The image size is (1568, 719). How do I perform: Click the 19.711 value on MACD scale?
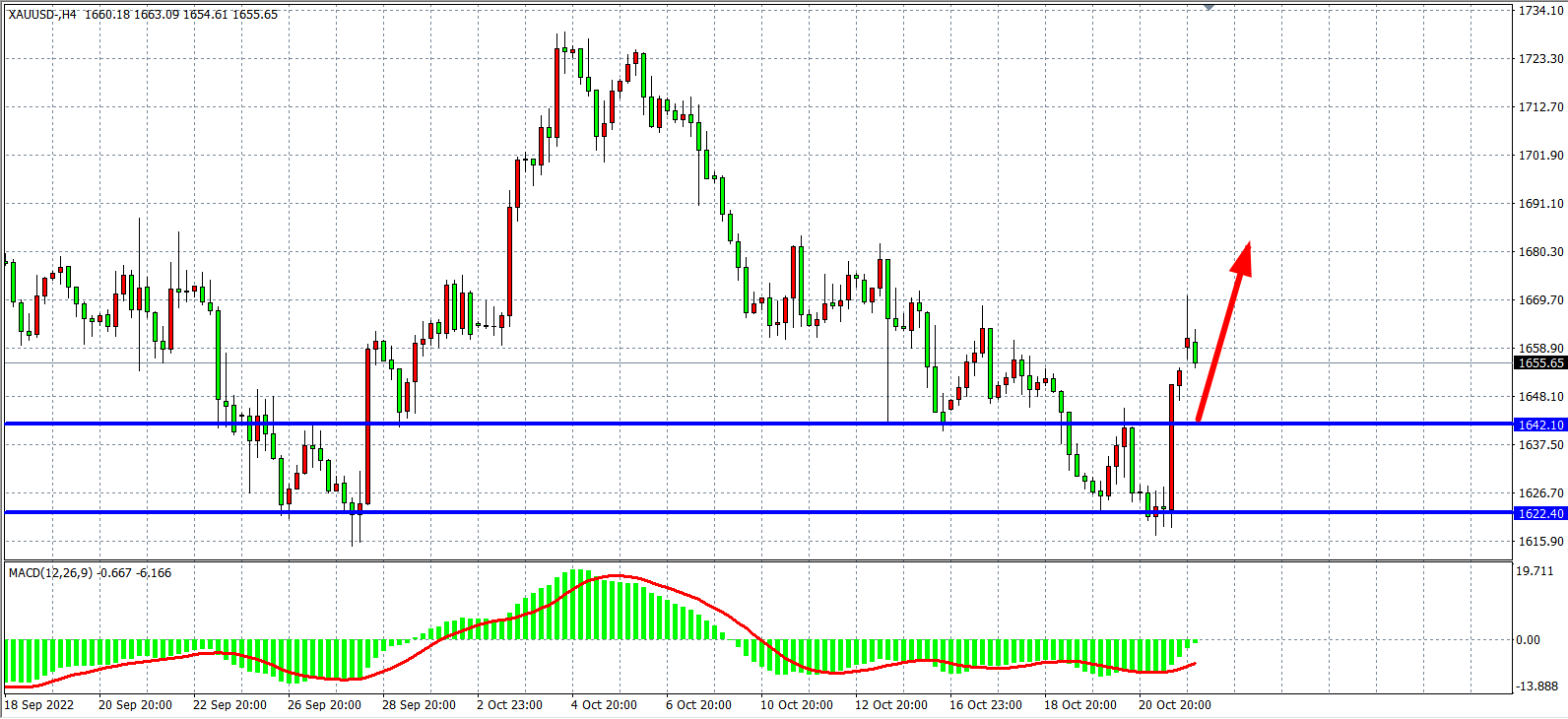tap(1535, 571)
